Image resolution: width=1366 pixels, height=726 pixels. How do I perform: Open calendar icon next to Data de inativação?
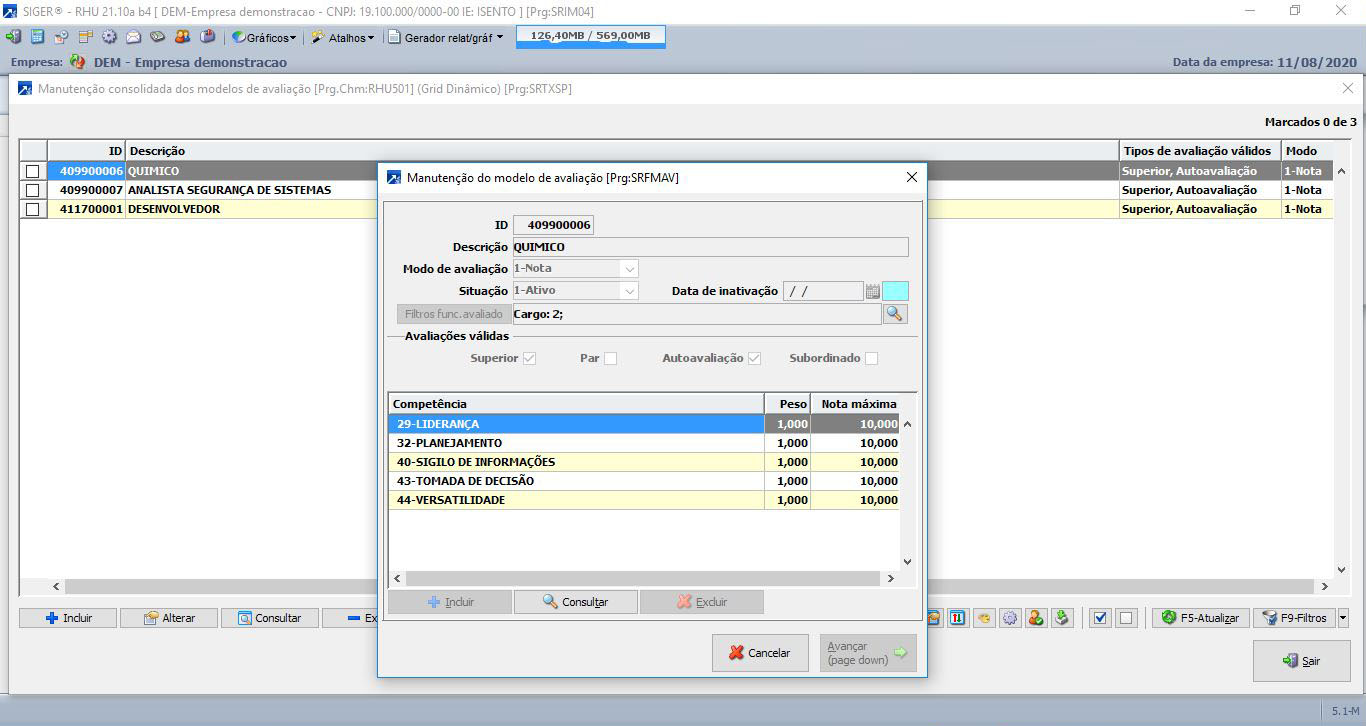(872, 291)
